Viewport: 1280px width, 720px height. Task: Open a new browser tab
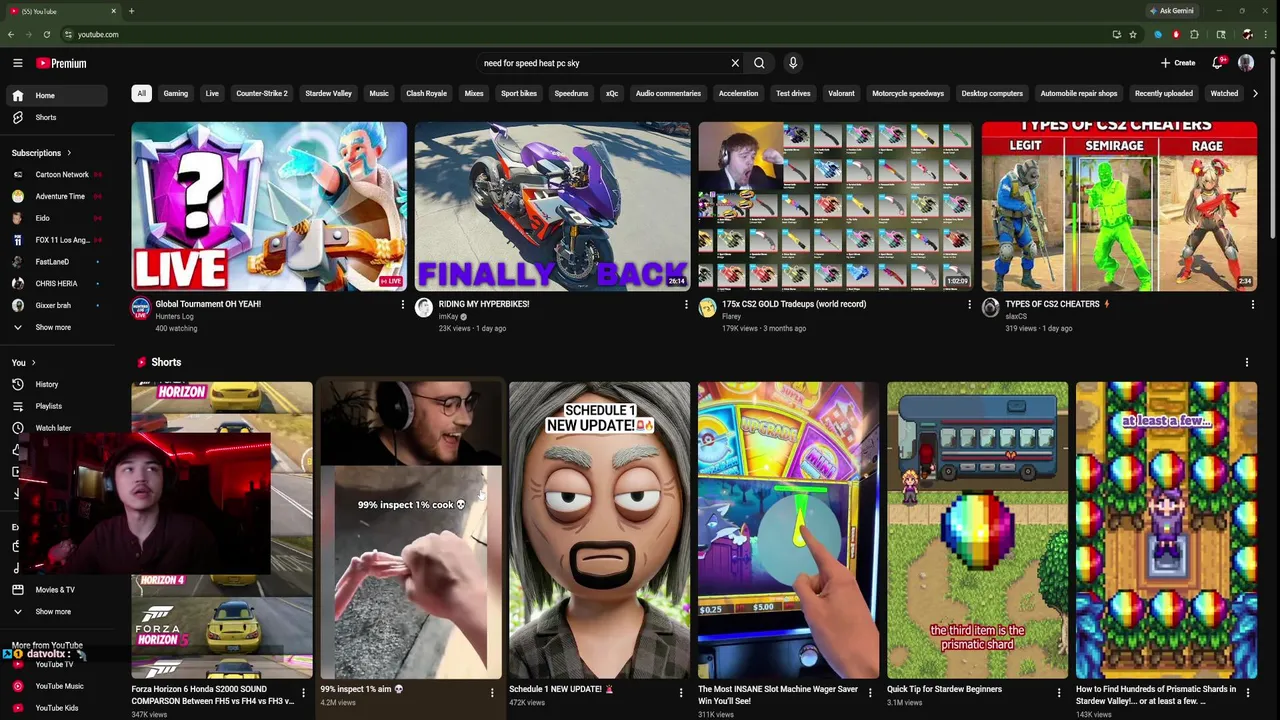[131, 11]
